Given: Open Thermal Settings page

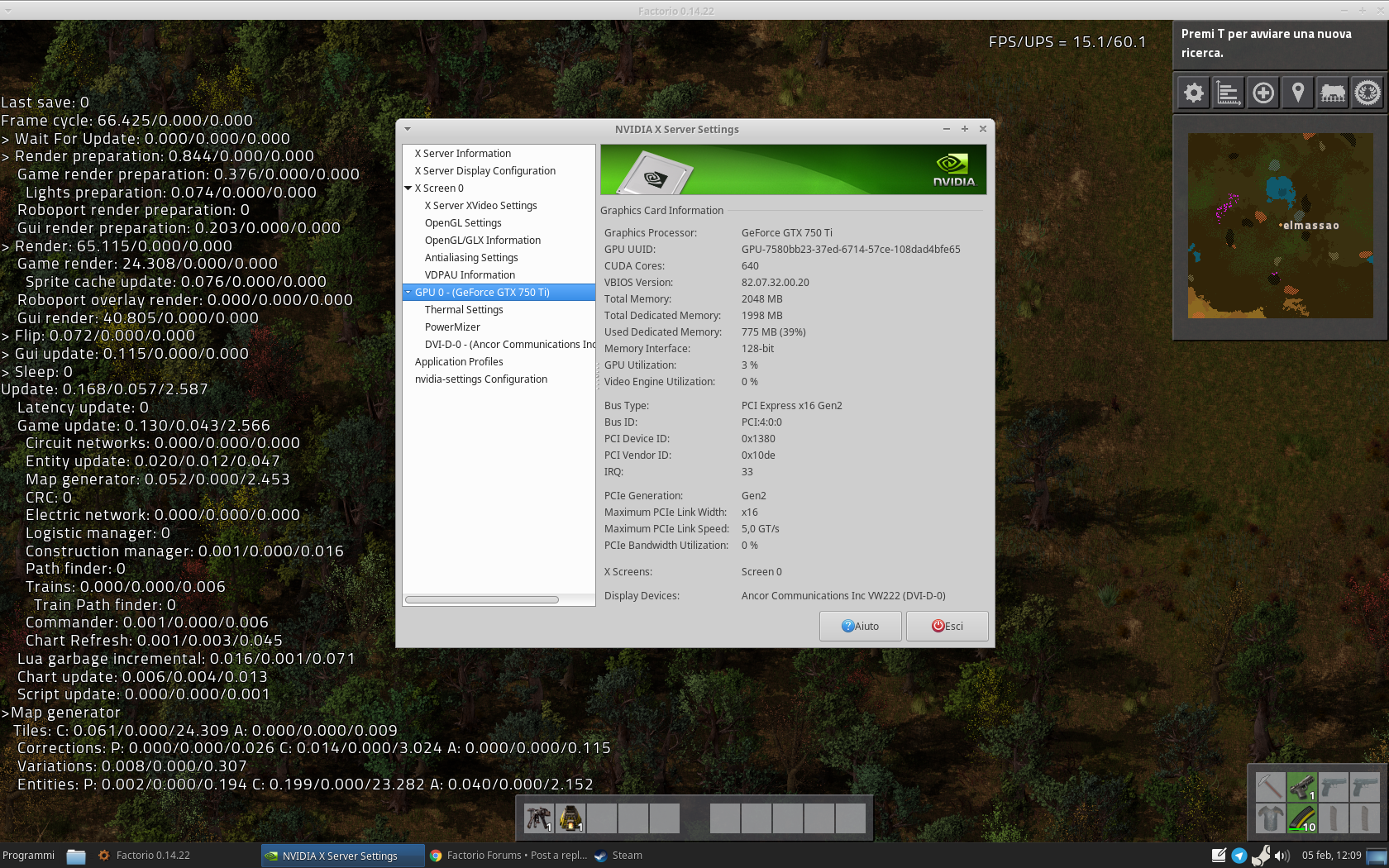Looking at the screenshot, I should click(464, 310).
